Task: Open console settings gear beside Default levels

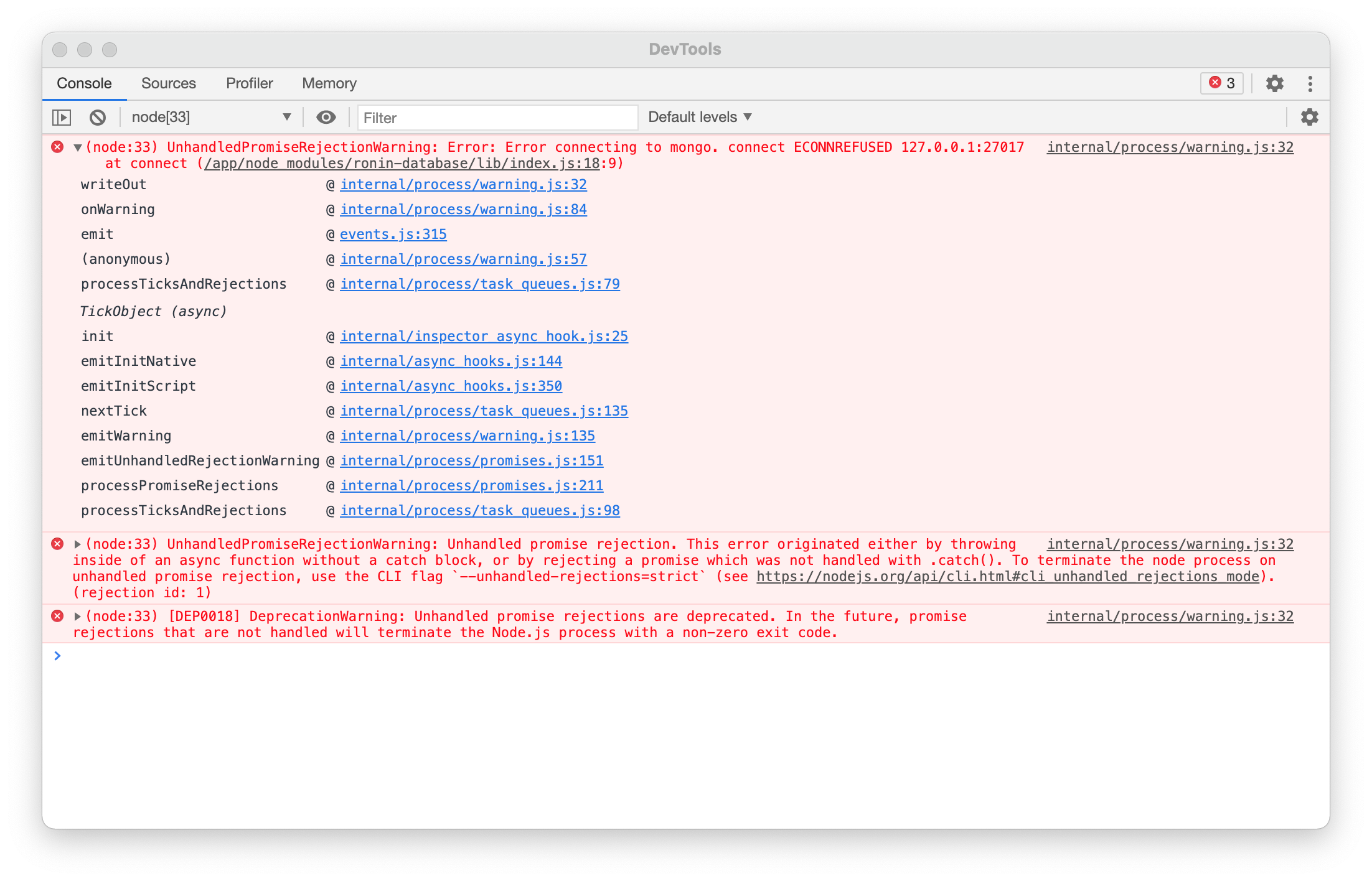Action: pyautogui.click(x=1309, y=117)
